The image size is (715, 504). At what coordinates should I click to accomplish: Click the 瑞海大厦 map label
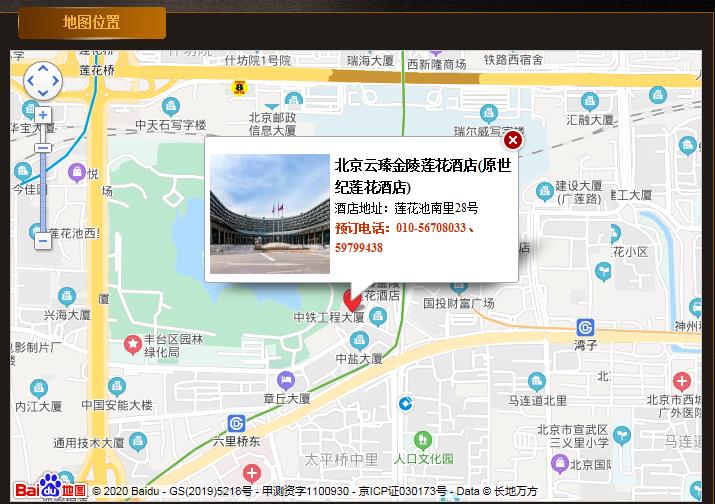tap(370, 61)
